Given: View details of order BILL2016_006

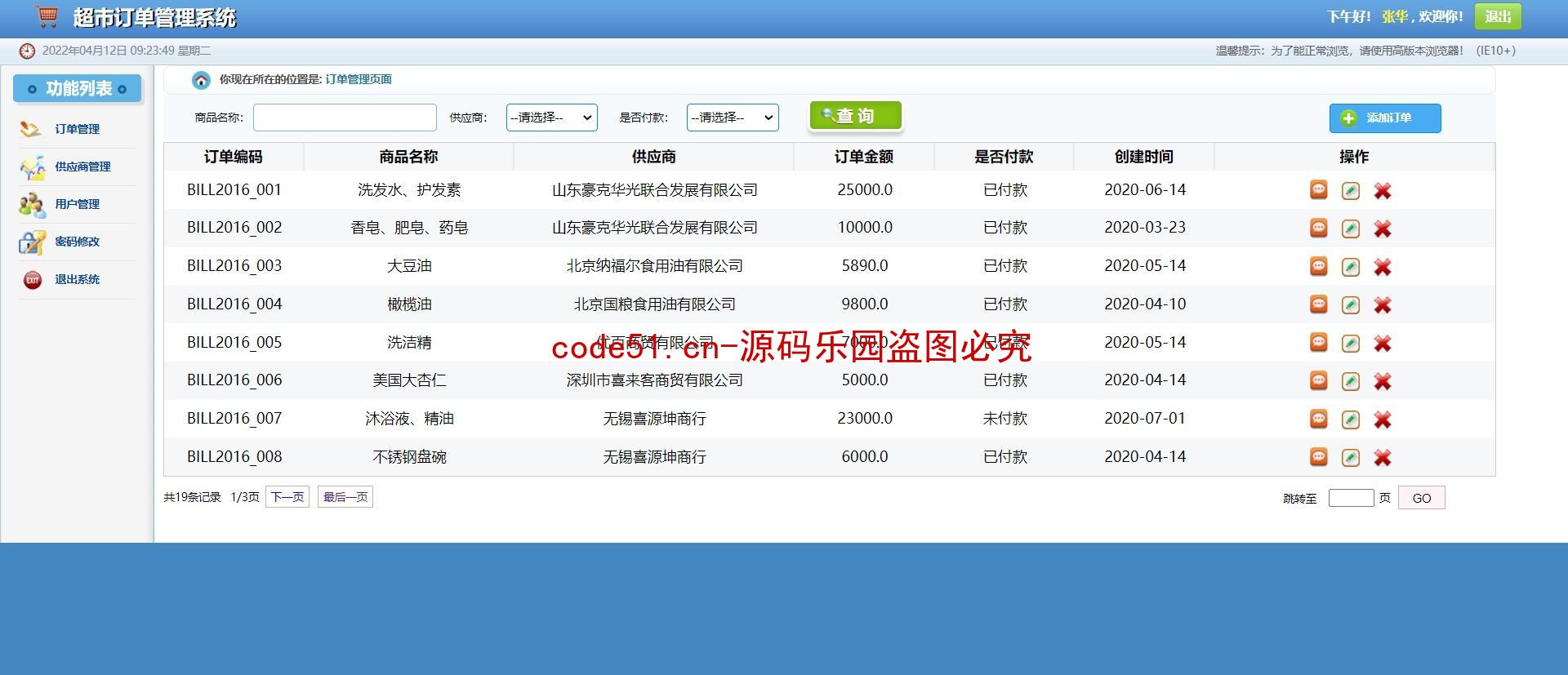Looking at the screenshot, I should tap(1318, 380).
